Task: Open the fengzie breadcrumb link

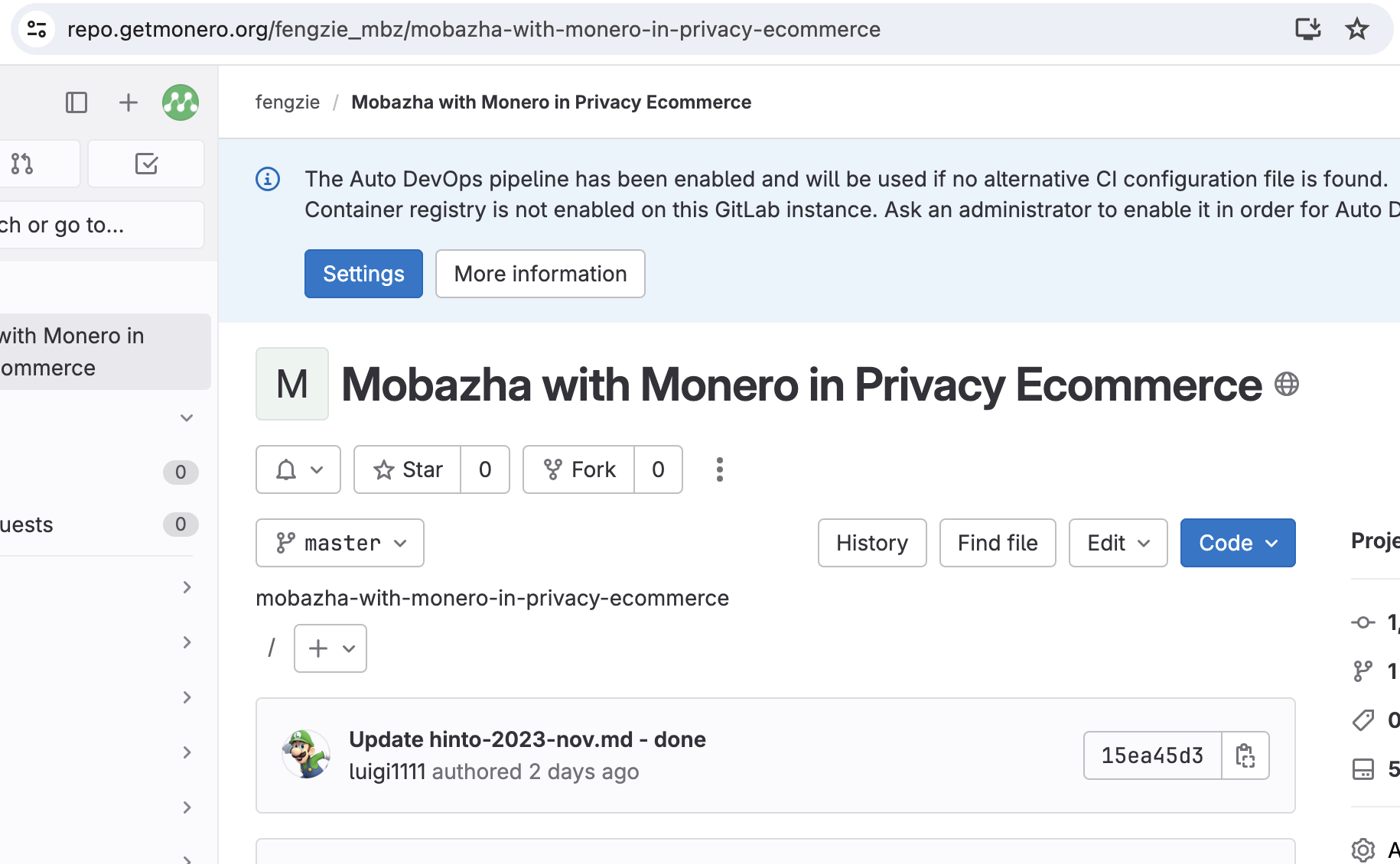Action: (288, 102)
